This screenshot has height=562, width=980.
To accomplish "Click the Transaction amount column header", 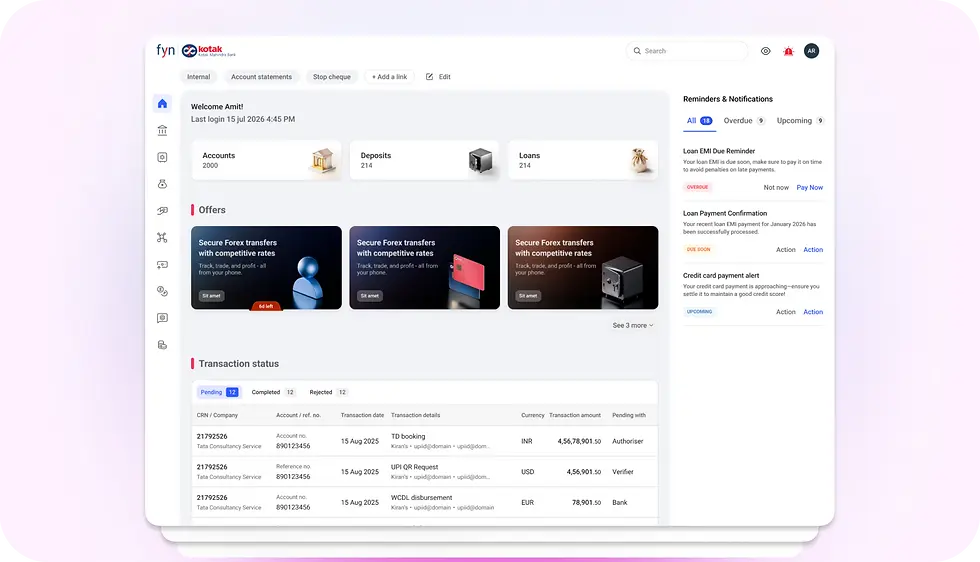I will 574,415.
